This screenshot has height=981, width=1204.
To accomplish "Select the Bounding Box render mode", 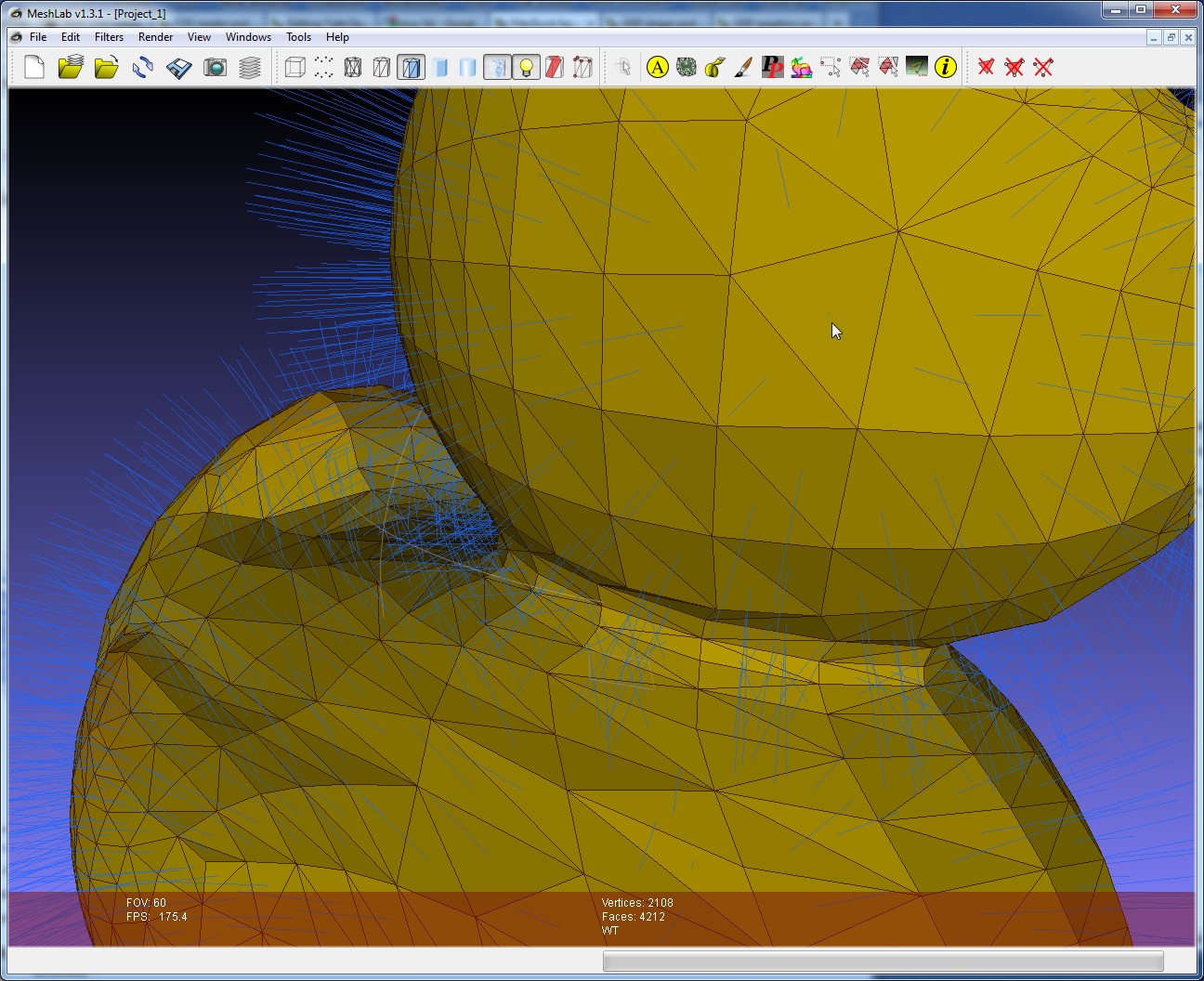I will pyautogui.click(x=295, y=67).
